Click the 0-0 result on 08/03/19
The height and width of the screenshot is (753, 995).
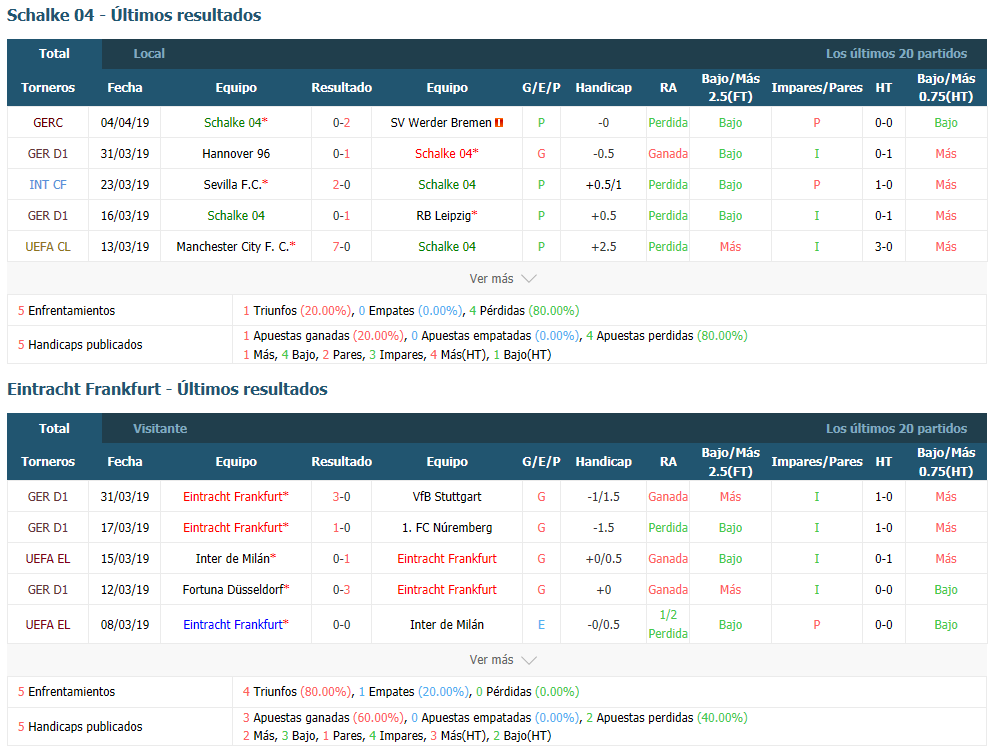(341, 625)
